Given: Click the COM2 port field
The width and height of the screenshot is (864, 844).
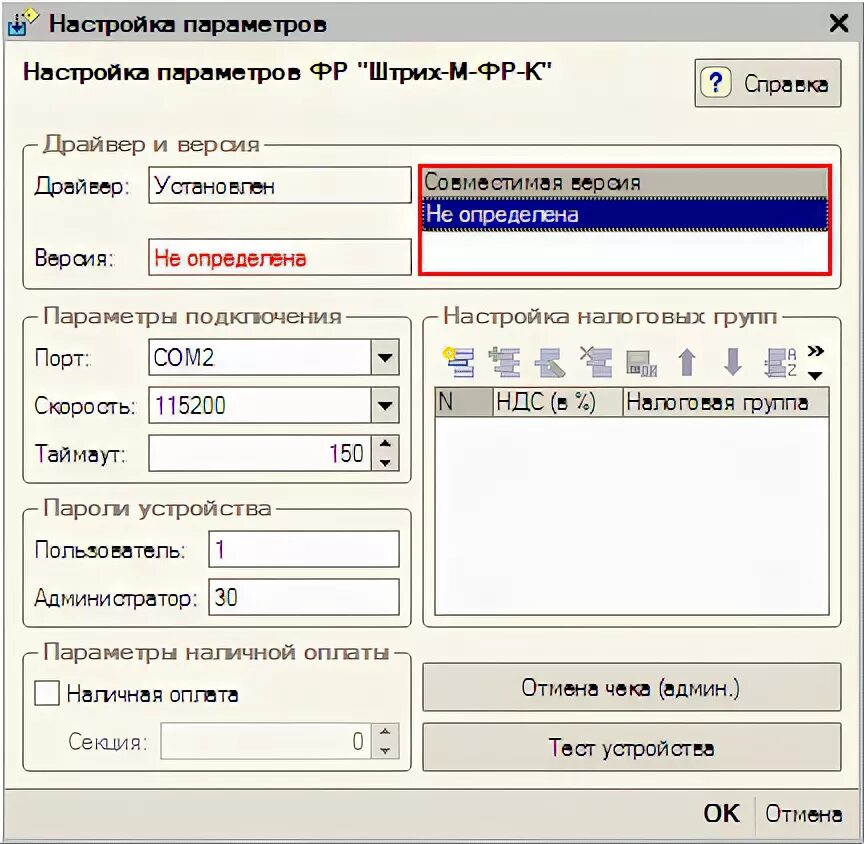Looking at the screenshot, I should 260,357.
